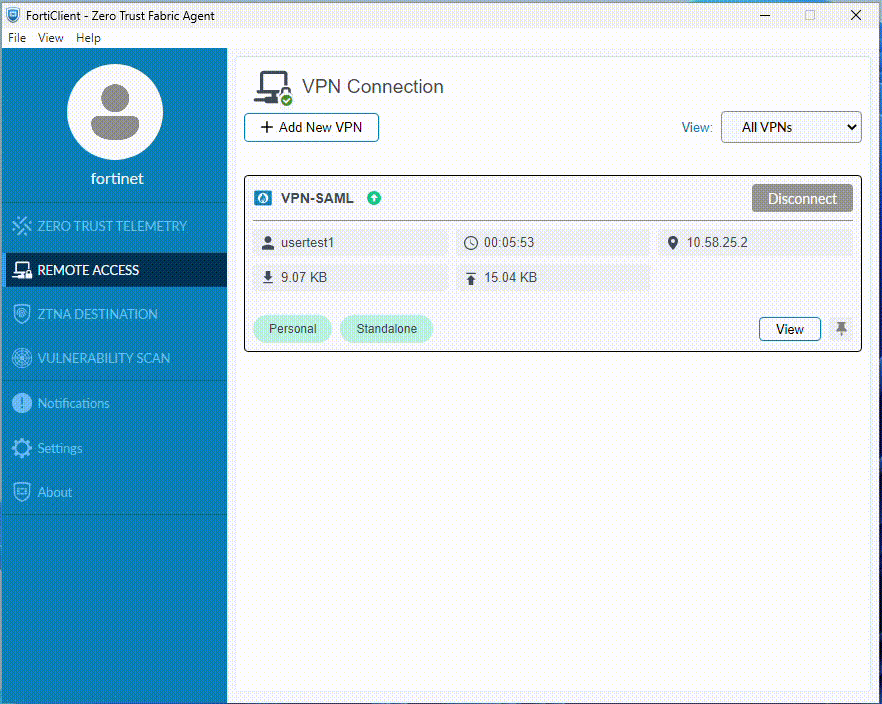Minimize the FortiClient window

point(765,15)
